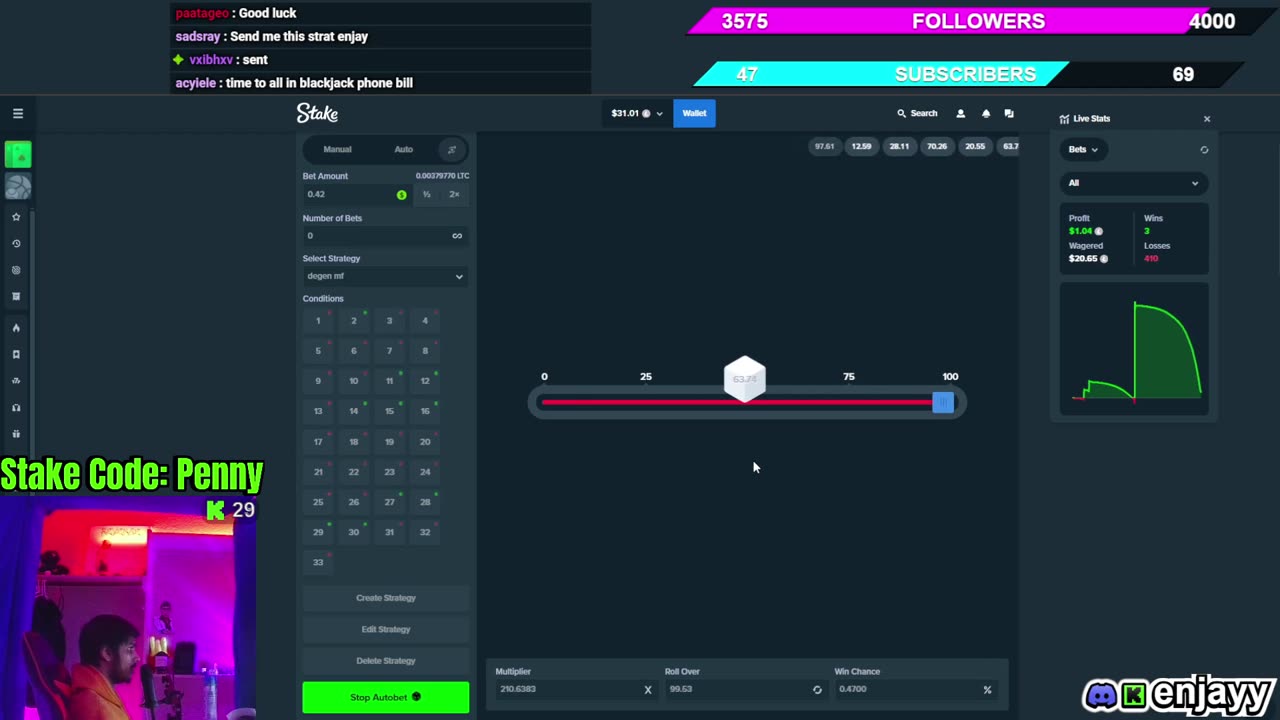Click the green Stop Autobet button
Viewport: 1280px width, 720px height.
(385, 697)
